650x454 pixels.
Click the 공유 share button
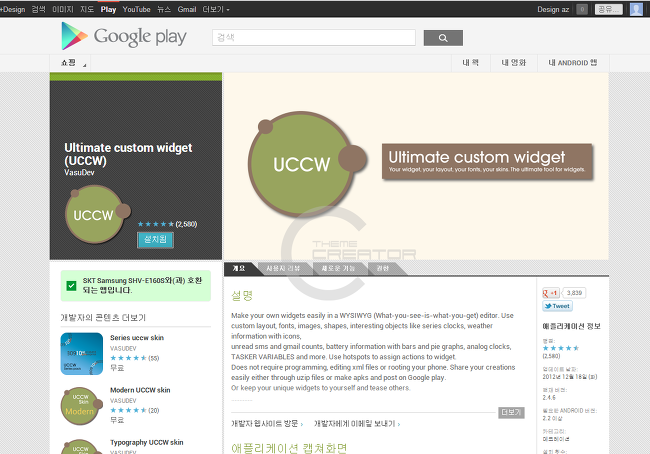coord(609,9)
